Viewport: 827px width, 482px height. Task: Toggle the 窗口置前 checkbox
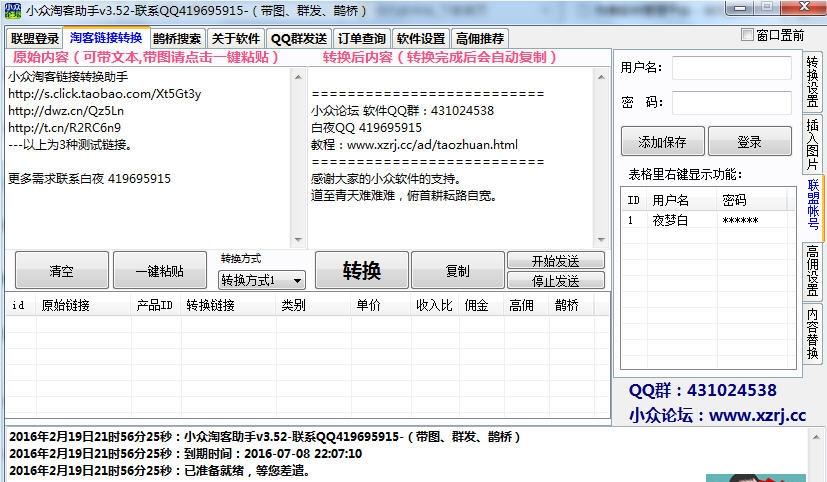[x=747, y=35]
